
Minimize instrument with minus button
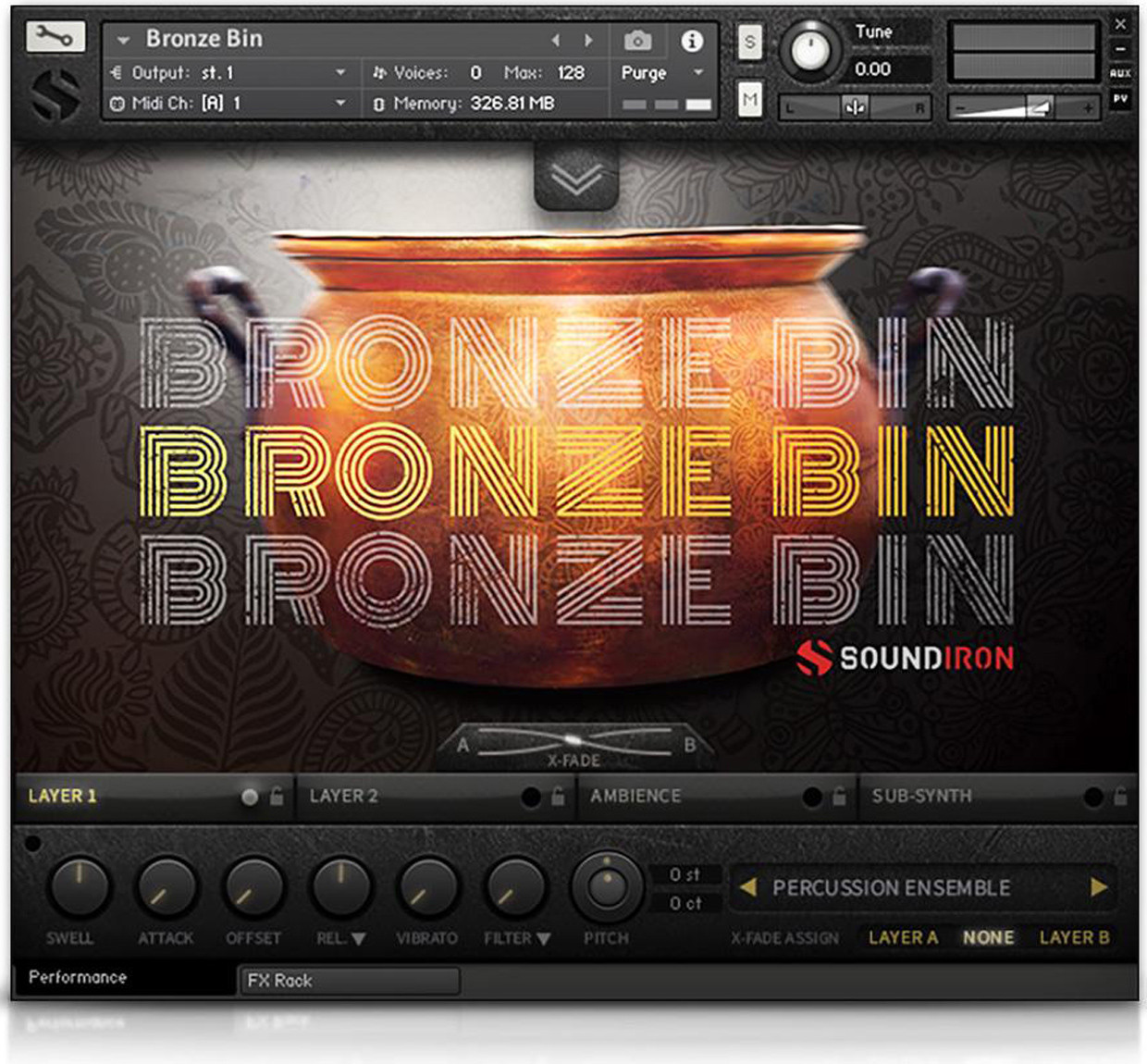click(1121, 49)
